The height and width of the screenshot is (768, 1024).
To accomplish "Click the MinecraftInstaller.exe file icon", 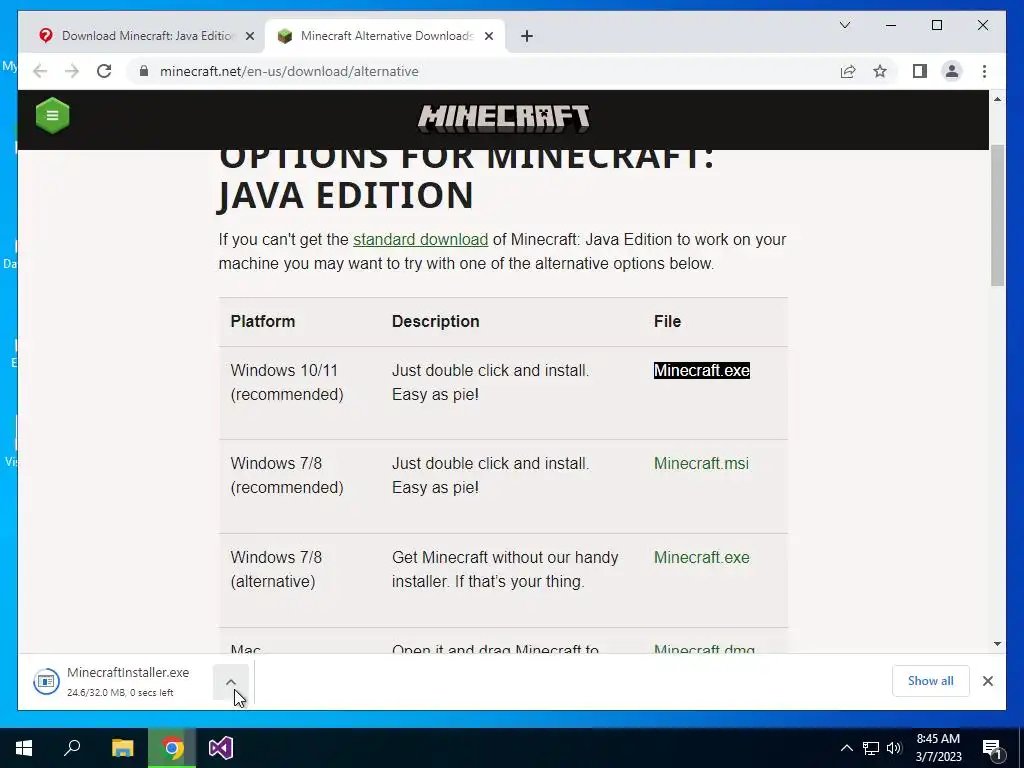I will (x=46, y=681).
